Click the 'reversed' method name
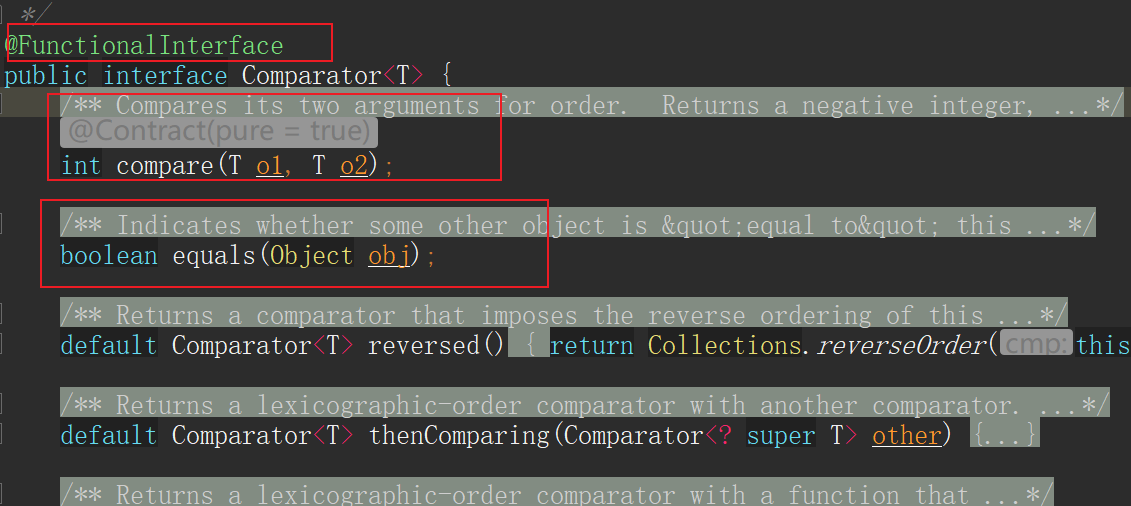 tap(423, 346)
